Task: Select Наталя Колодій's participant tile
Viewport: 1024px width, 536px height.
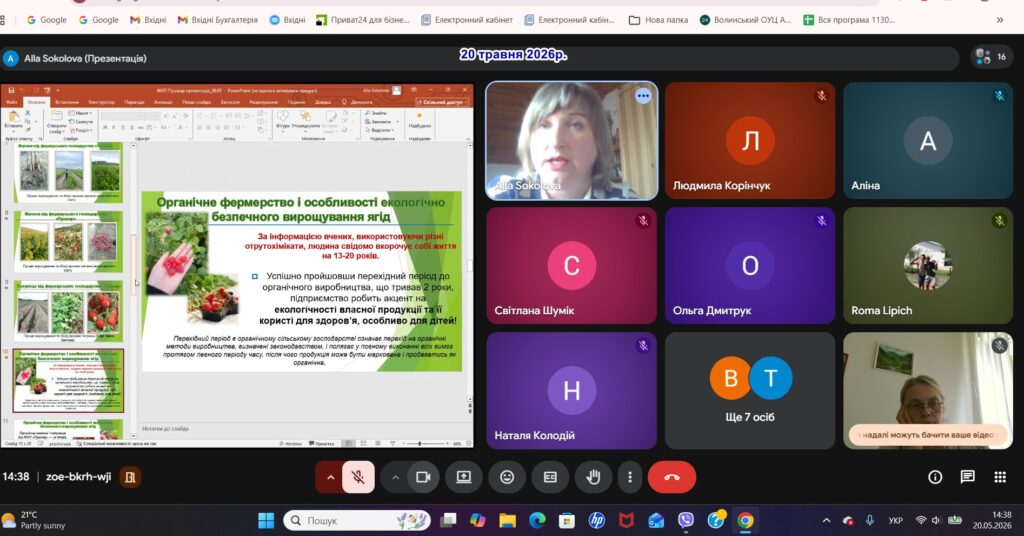Action: pos(571,390)
